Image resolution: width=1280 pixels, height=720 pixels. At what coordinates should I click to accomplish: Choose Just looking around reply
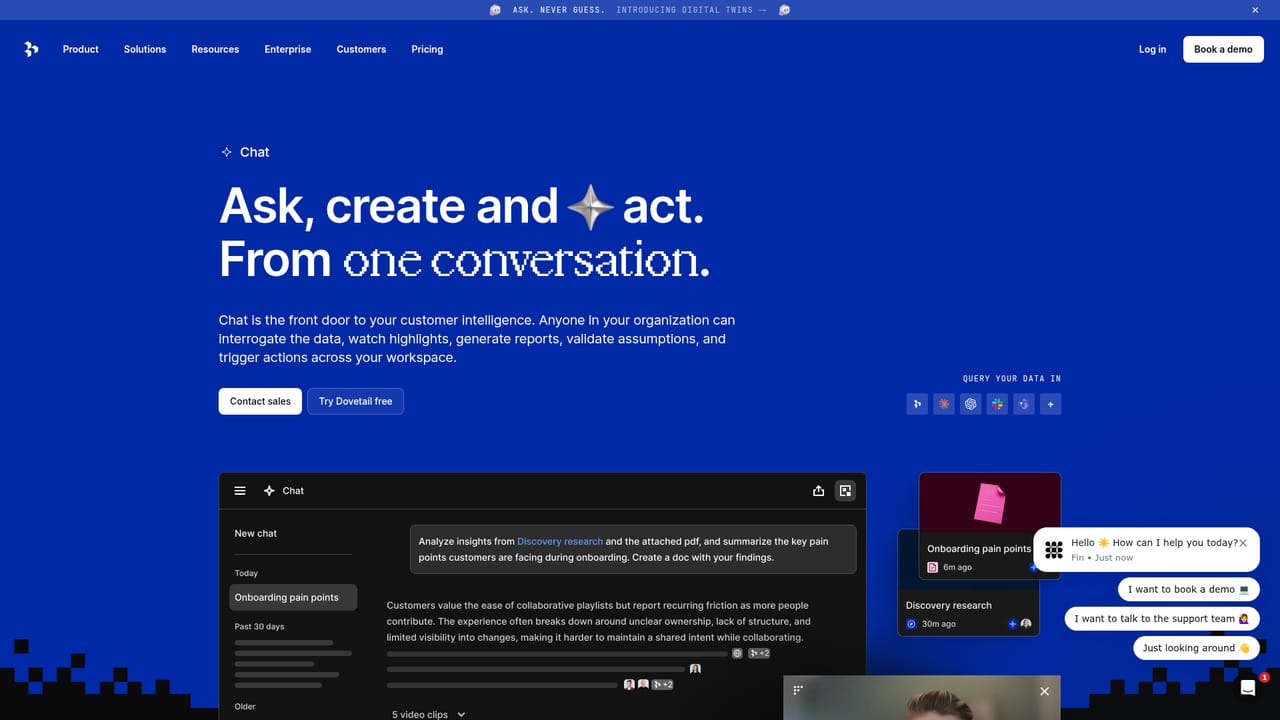(1196, 647)
